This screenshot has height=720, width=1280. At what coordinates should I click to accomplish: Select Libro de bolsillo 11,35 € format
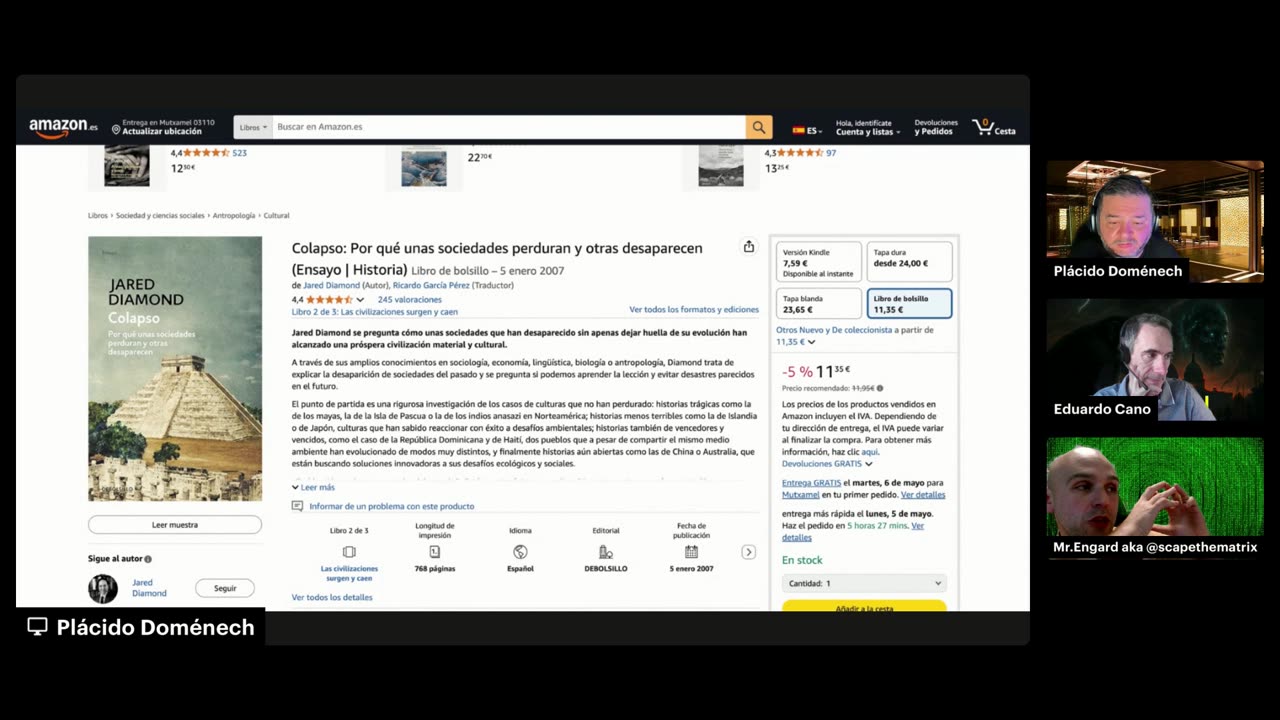[909, 304]
